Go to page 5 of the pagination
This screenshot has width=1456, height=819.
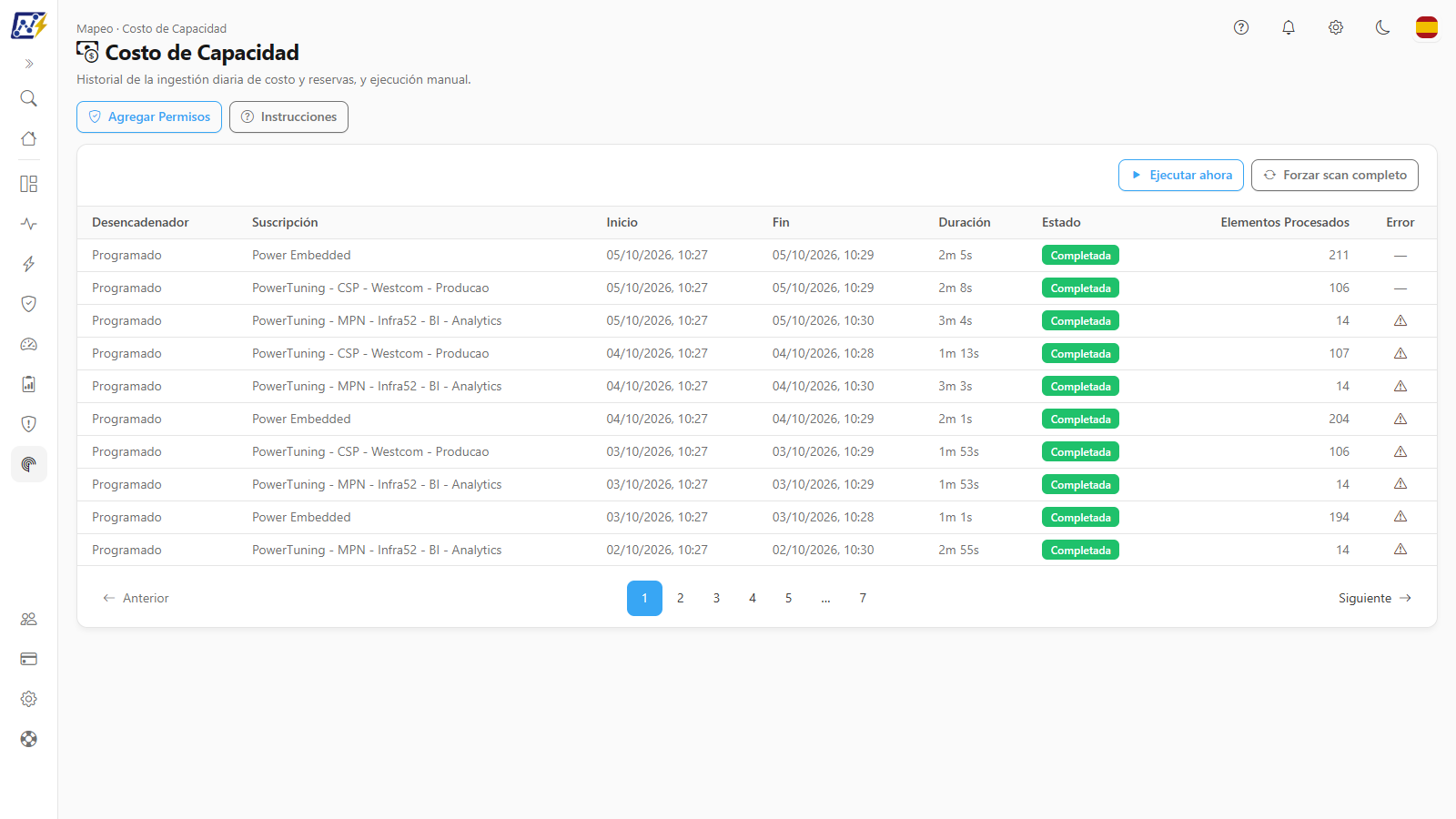(788, 598)
